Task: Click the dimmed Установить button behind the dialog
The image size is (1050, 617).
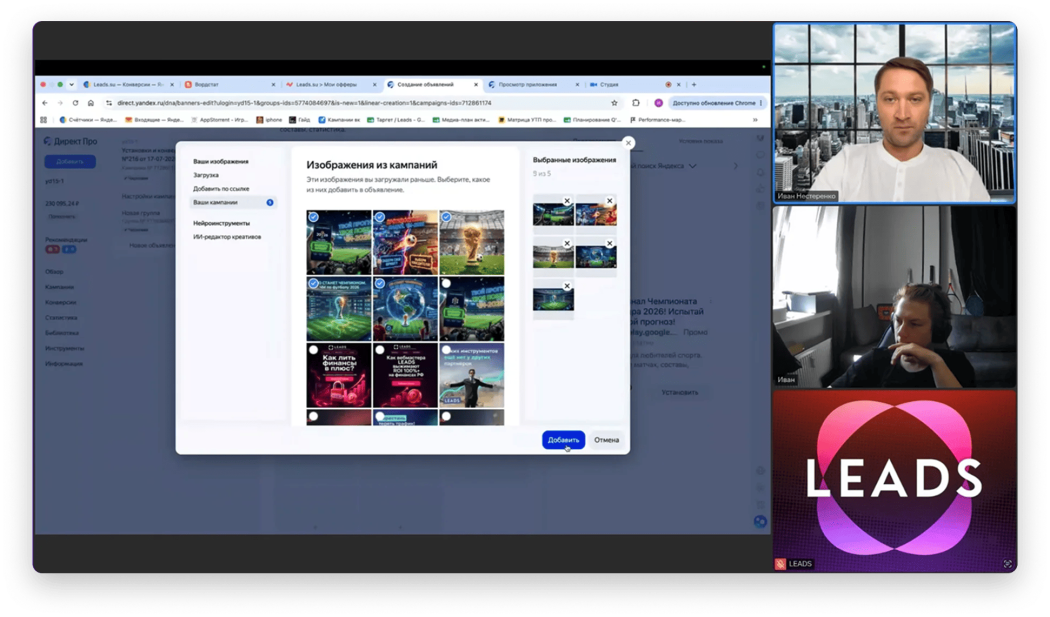Action: (680, 393)
